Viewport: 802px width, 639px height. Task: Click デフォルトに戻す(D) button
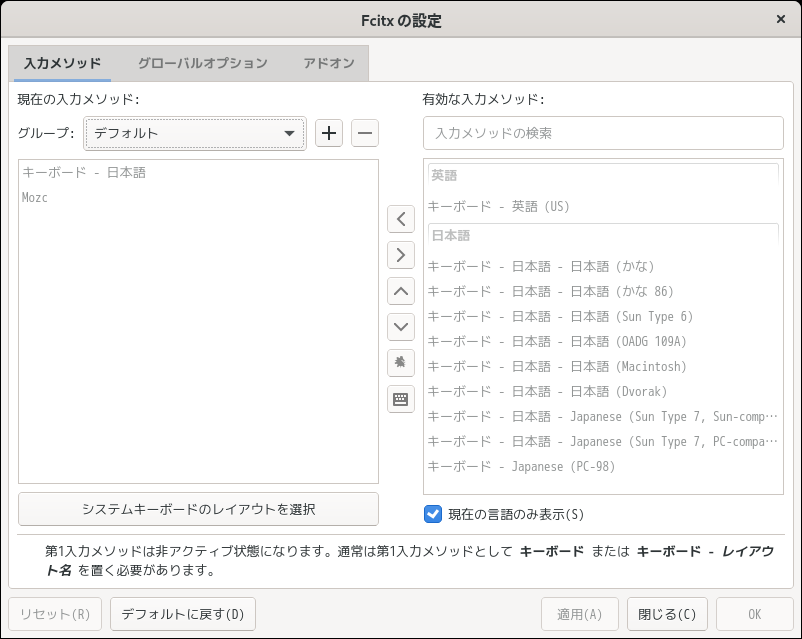coord(183,614)
